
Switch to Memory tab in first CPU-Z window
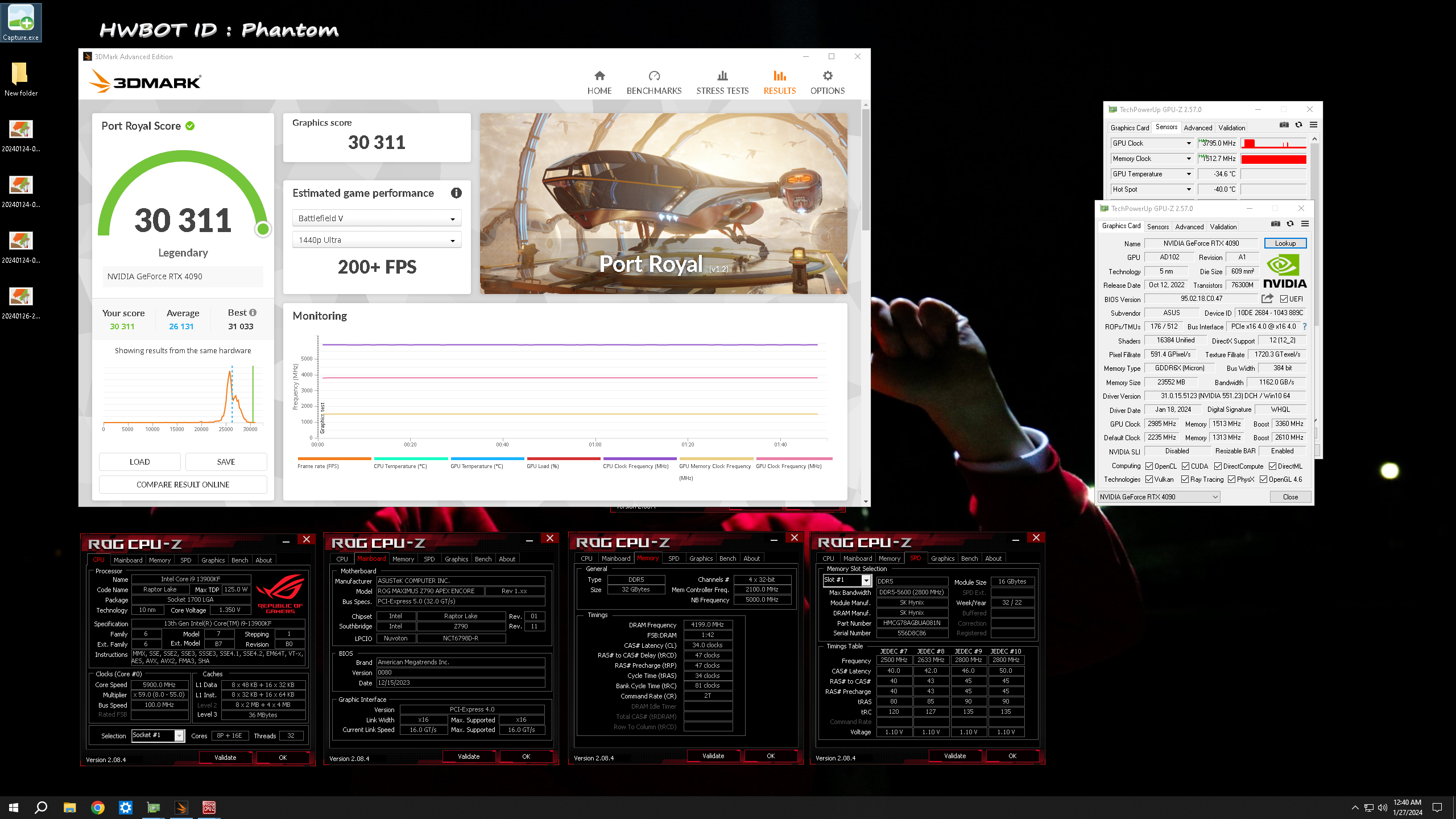pyautogui.click(x=160, y=560)
